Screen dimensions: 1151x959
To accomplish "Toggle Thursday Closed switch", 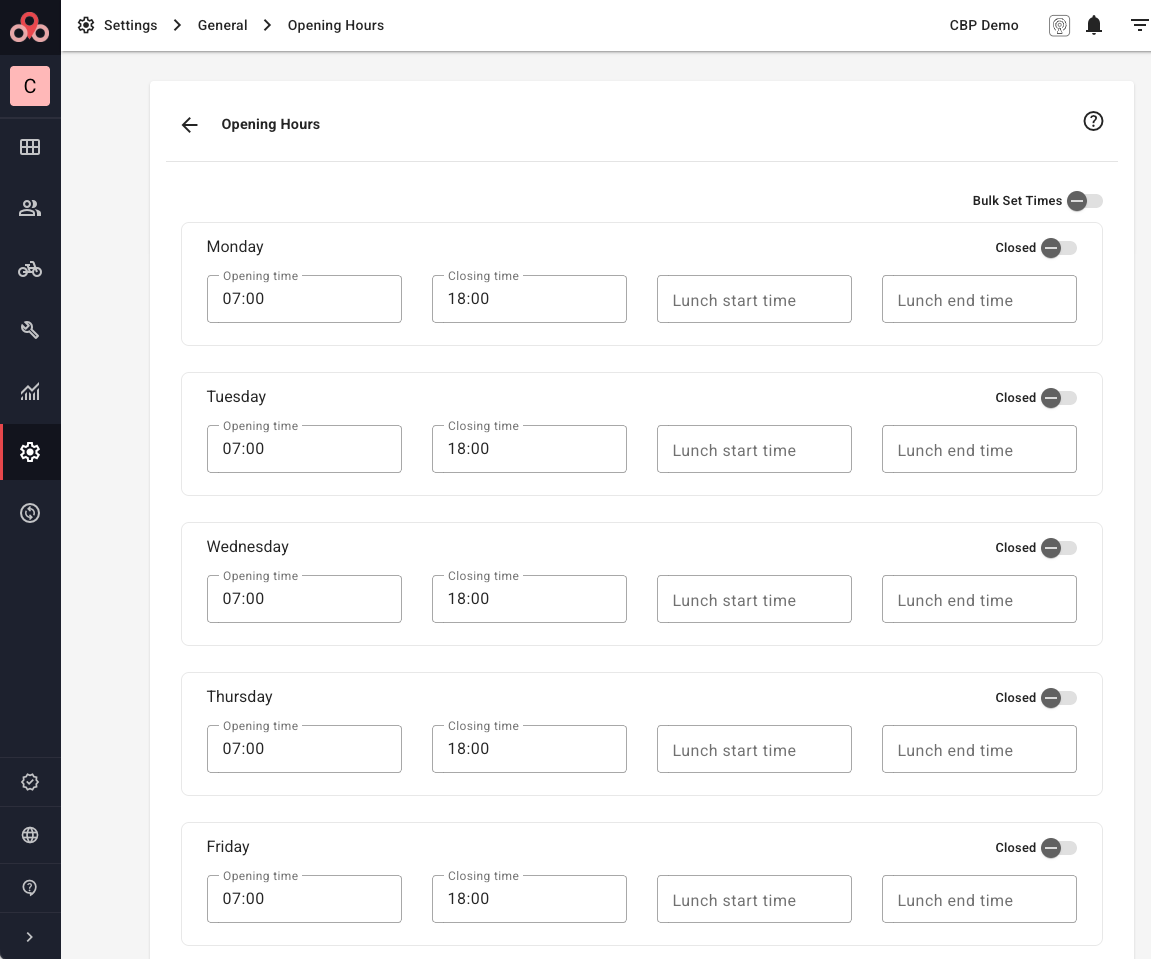I will tap(1059, 698).
